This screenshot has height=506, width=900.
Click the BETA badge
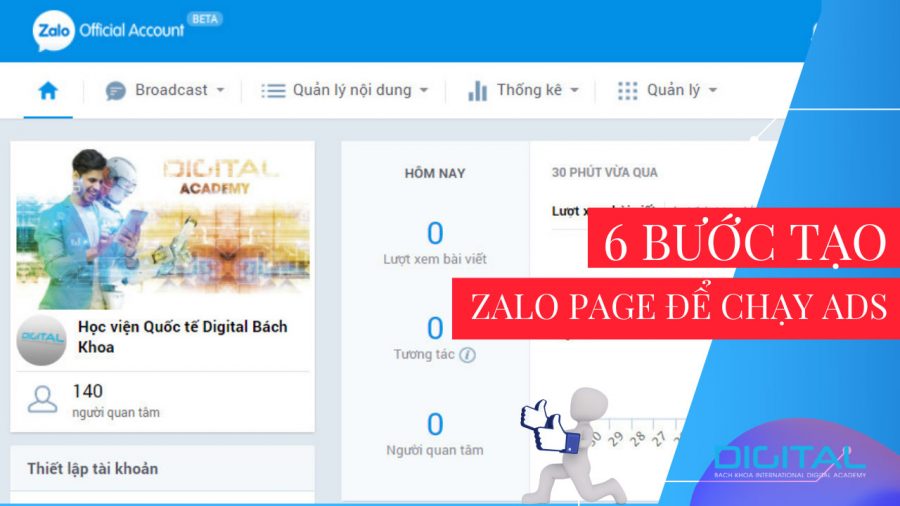(205, 19)
